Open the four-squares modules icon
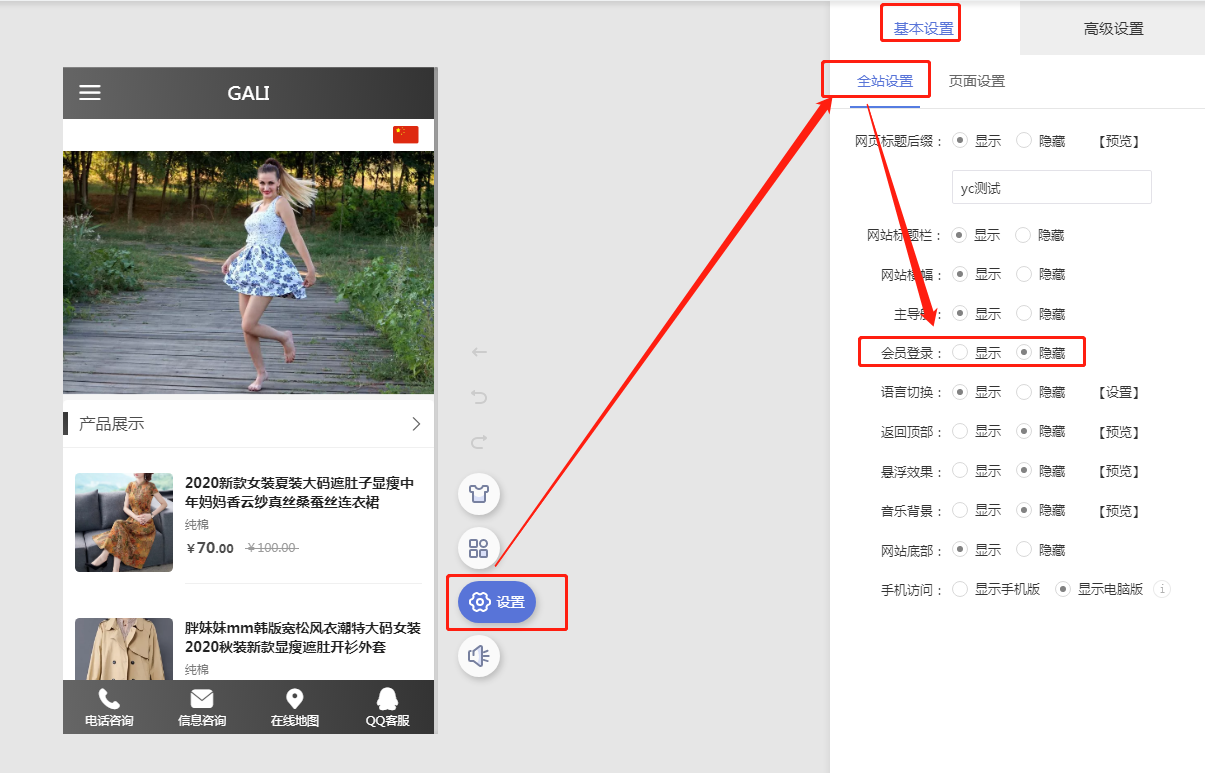The image size is (1205, 773). [479, 548]
